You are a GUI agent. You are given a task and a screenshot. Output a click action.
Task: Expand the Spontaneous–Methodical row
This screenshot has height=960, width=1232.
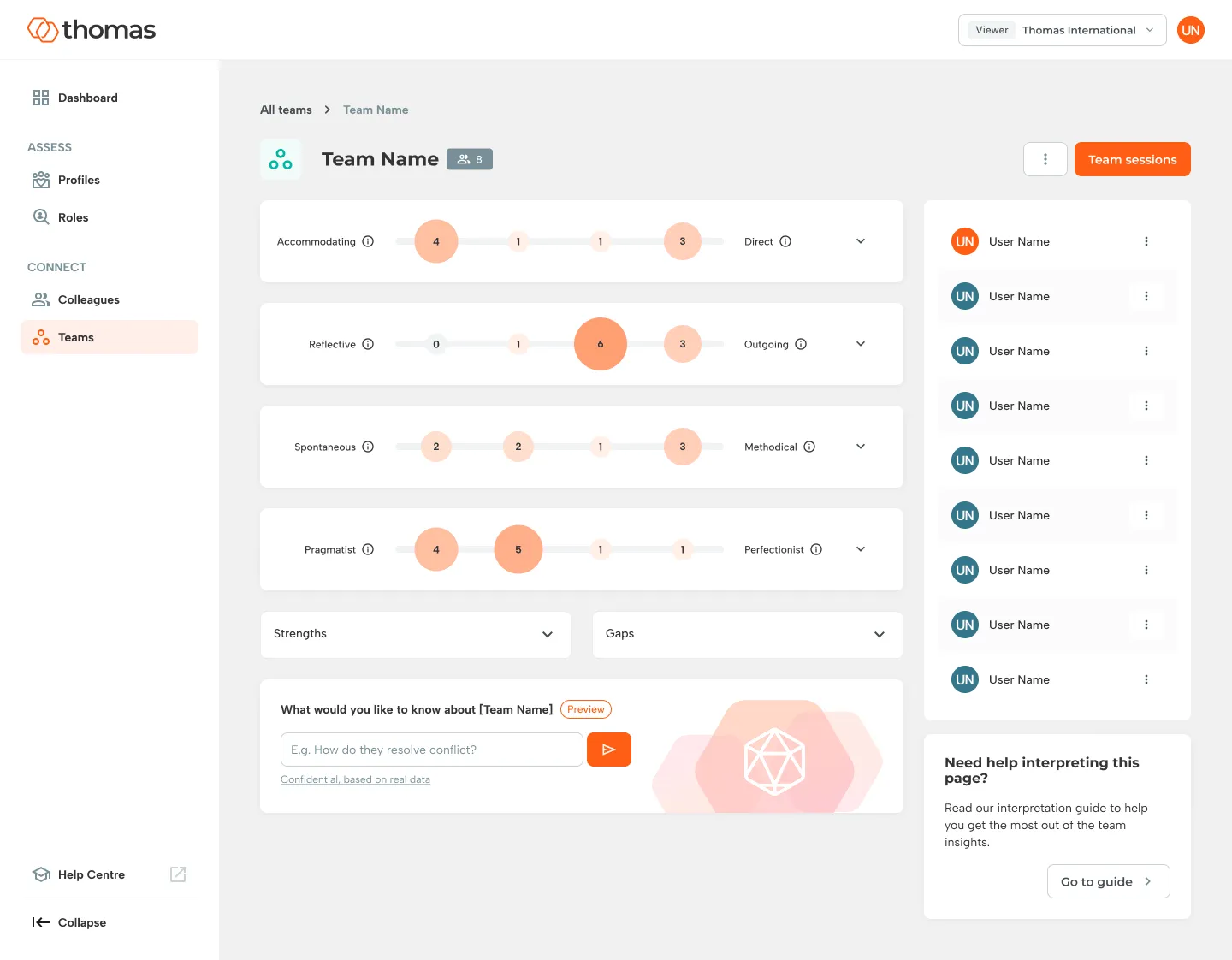[861, 447]
